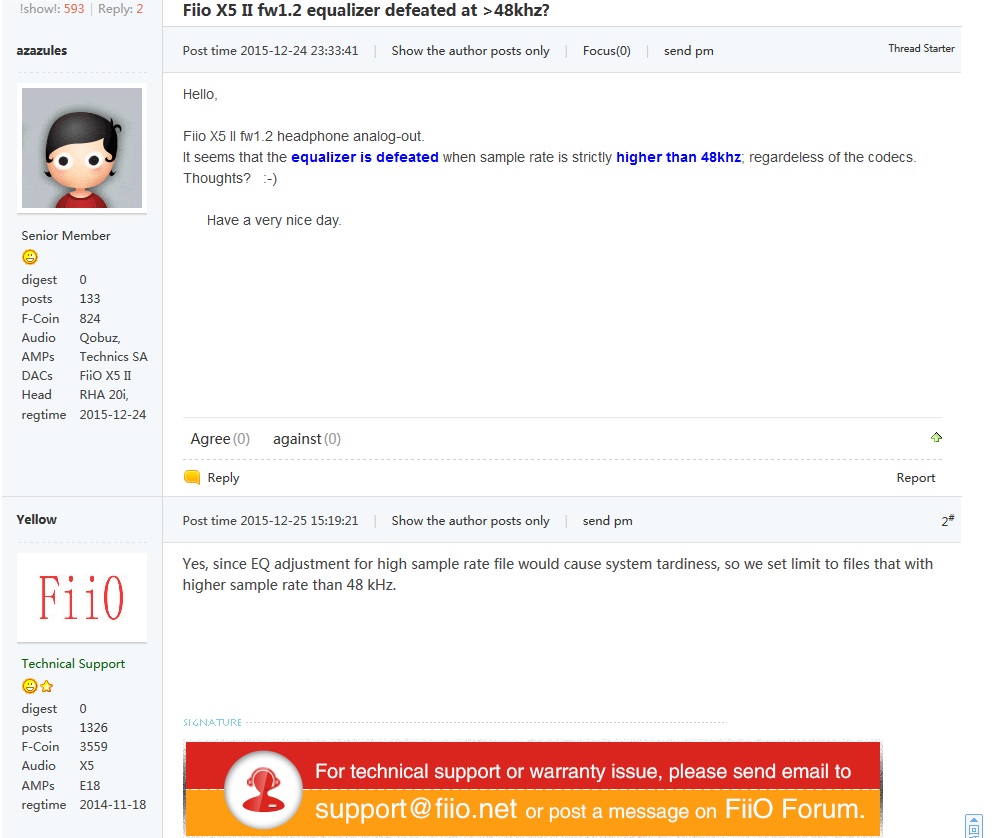1002x838 pixels.
Task: Open azazules' avatar image
Action: point(82,148)
